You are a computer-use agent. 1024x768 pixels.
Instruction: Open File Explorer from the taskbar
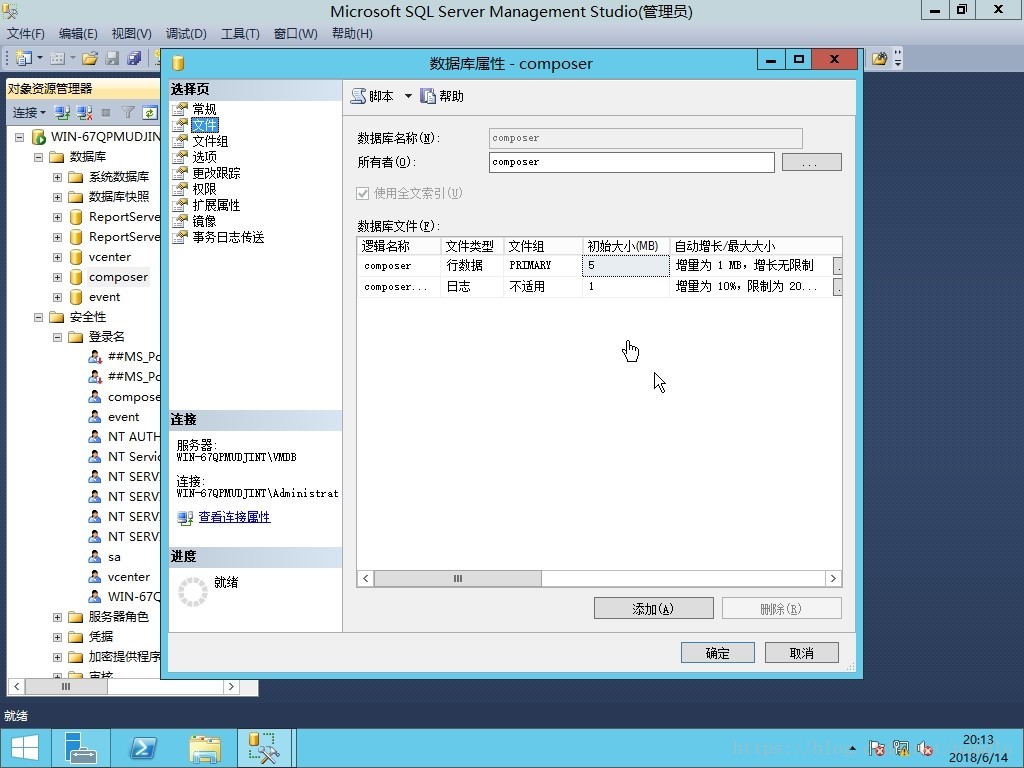point(205,748)
